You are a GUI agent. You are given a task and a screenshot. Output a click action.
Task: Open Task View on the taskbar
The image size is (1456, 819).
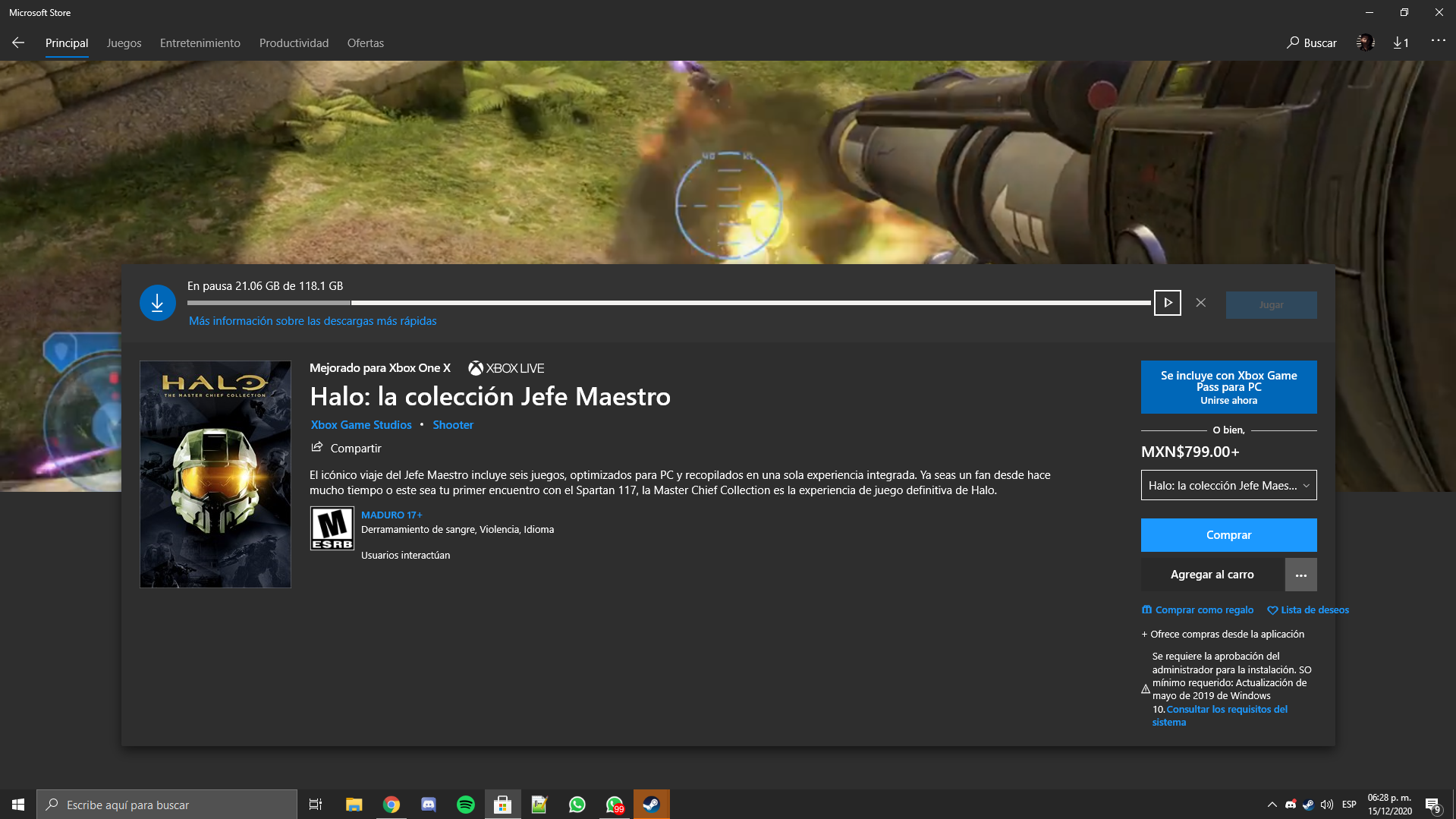pos(316,805)
